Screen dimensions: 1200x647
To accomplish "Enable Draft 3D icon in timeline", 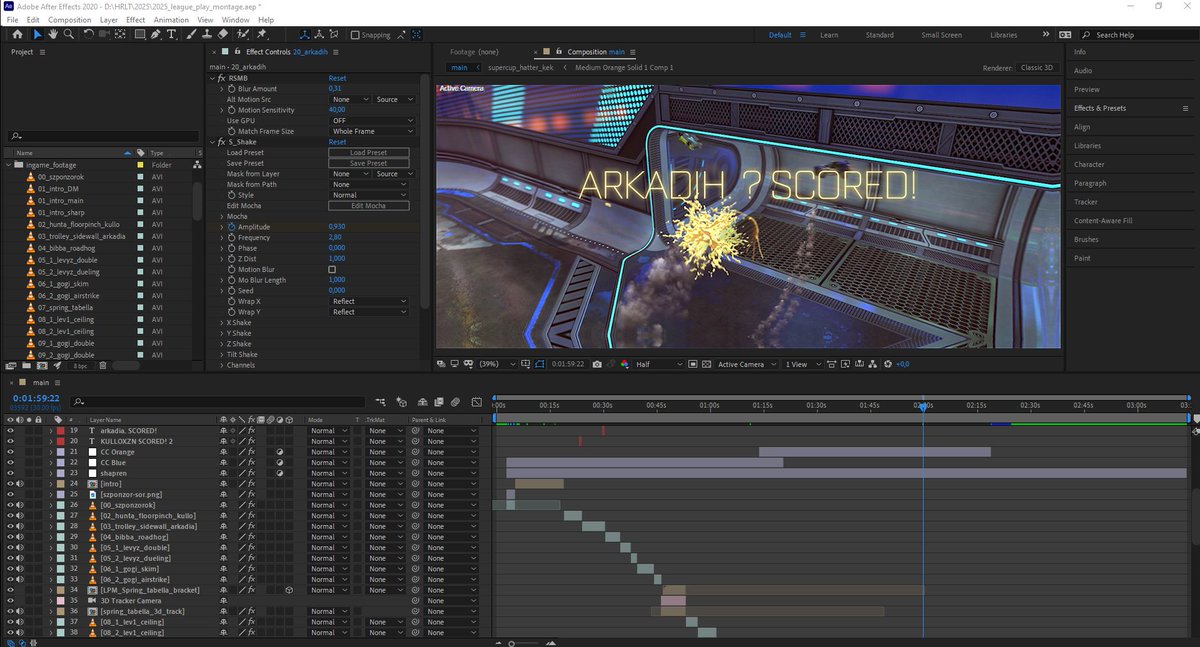I will pos(400,402).
